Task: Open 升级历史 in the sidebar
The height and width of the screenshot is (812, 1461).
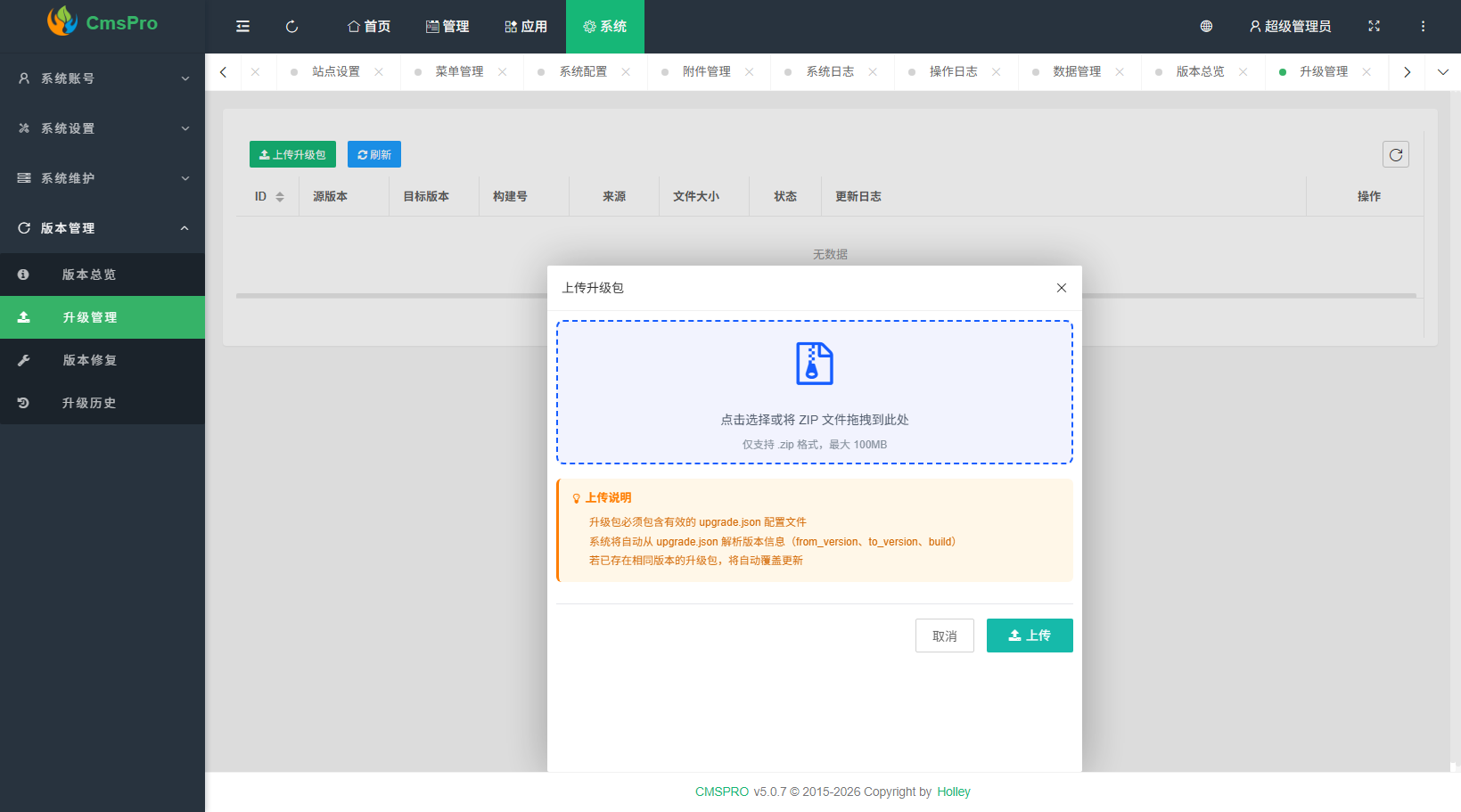Action: tap(103, 403)
